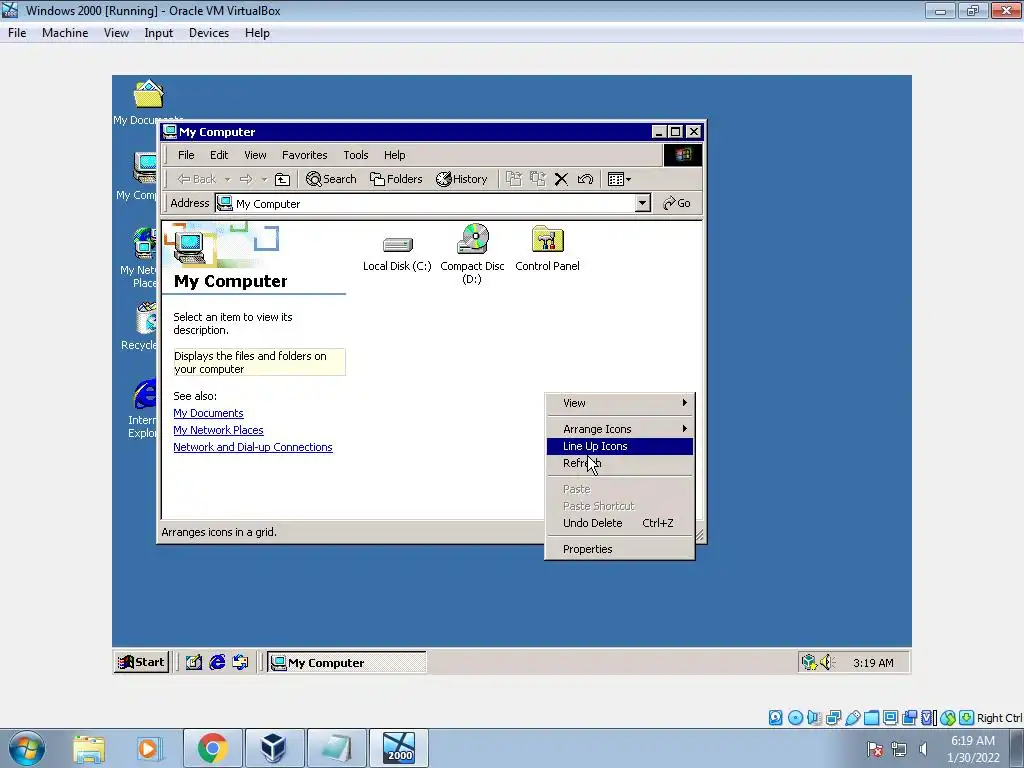Click the guest clock showing 3:19 AM

[x=873, y=663]
